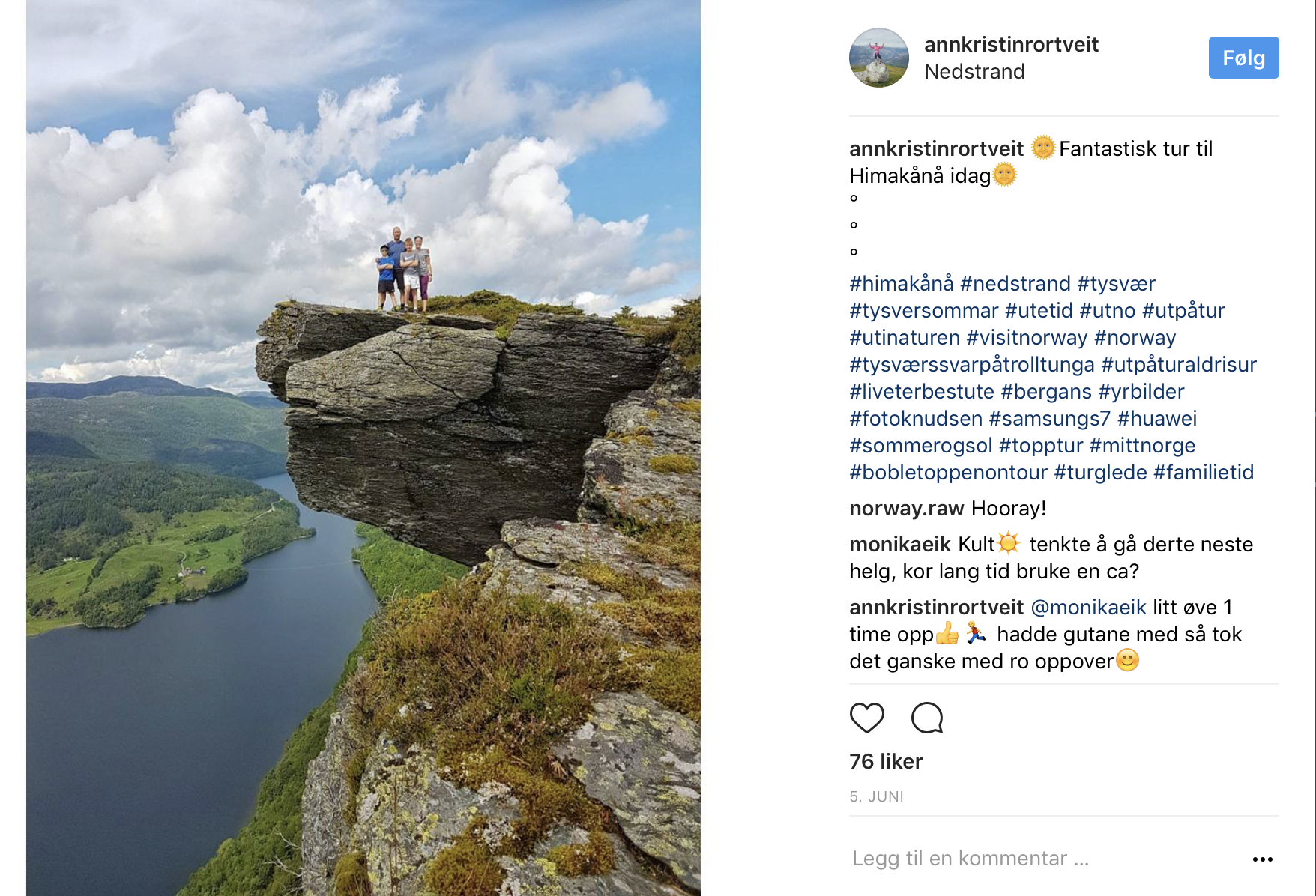Open the #visitnorway hashtag
This screenshot has width=1316, height=896.
point(1027,338)
